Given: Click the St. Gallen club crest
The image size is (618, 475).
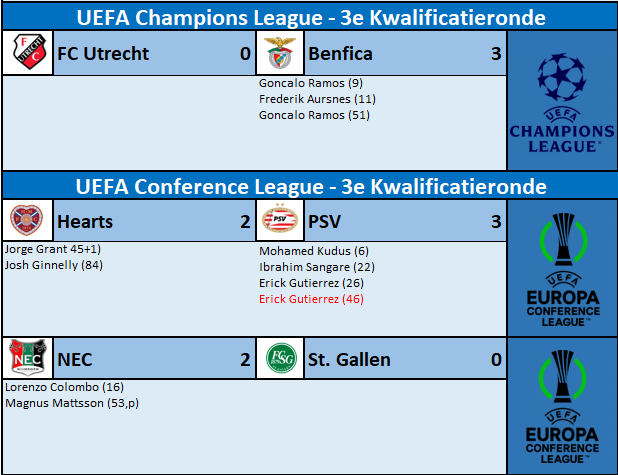Looking at the screenshot, I should (277, 359).
